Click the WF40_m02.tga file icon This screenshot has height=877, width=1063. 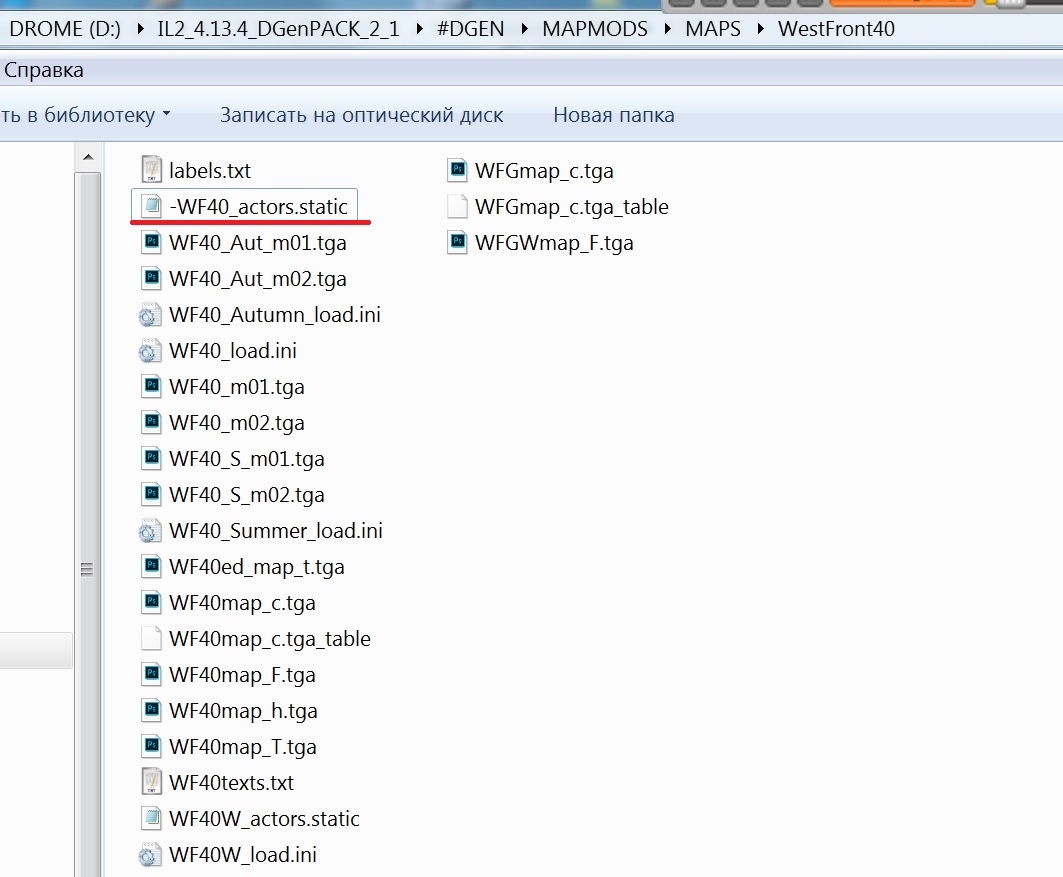(x=151, y=422)
